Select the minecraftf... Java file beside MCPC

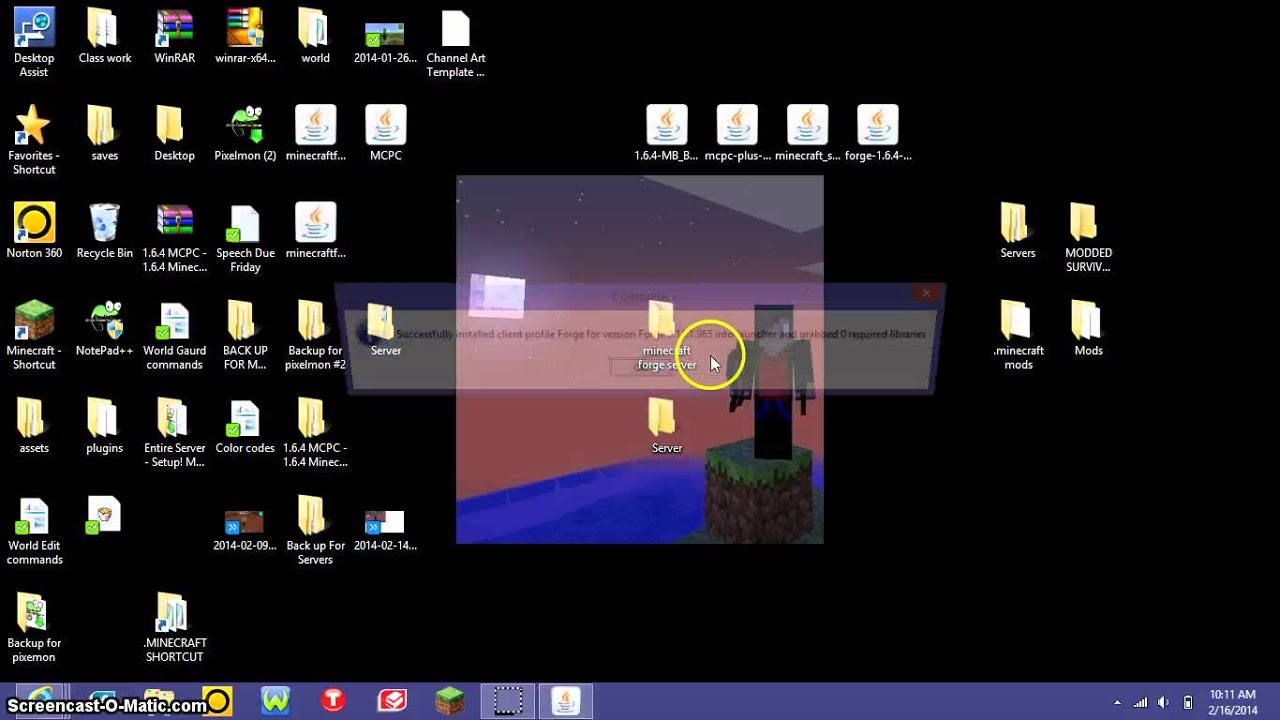[315, 134]
